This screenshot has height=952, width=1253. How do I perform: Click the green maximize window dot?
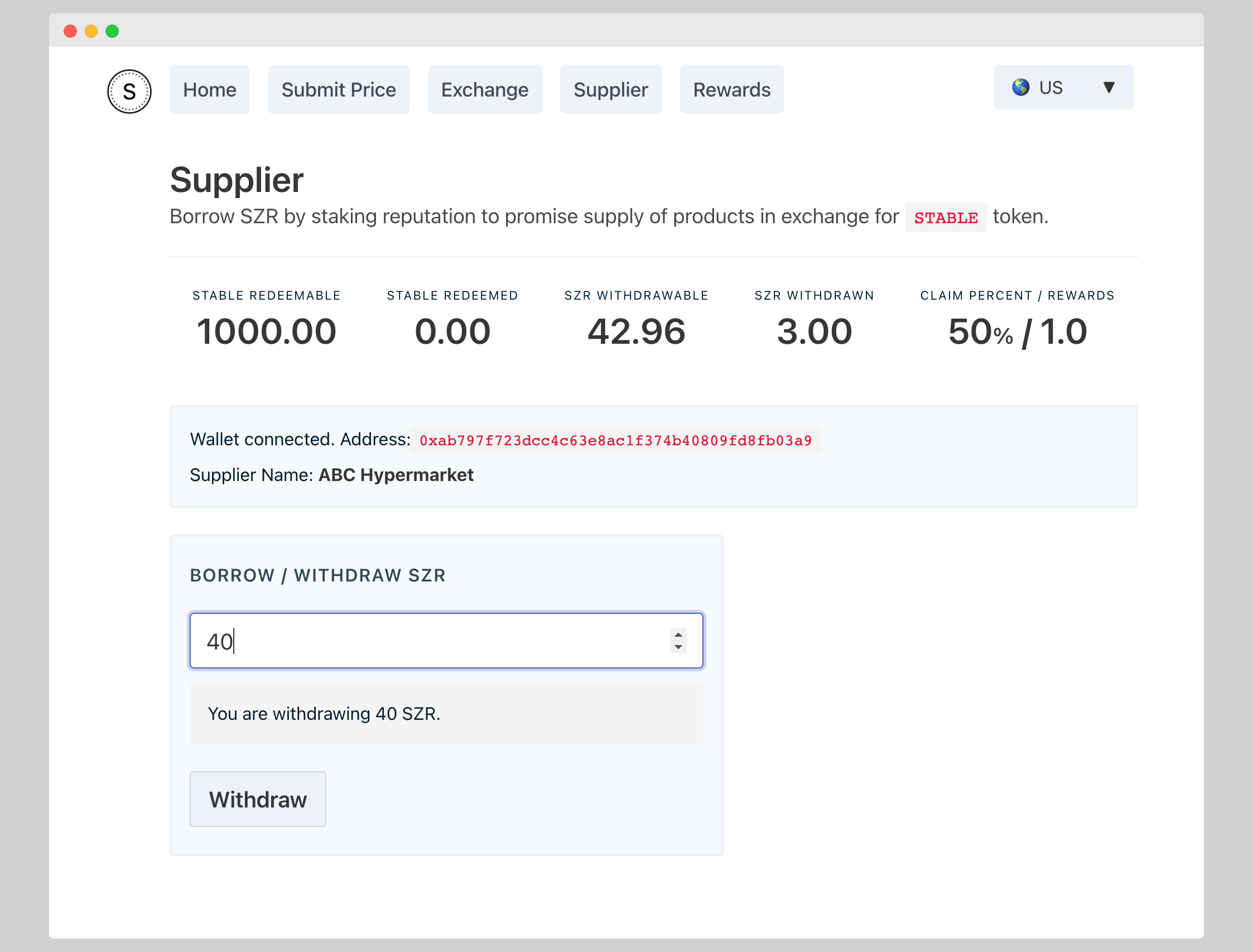(112, 31)
